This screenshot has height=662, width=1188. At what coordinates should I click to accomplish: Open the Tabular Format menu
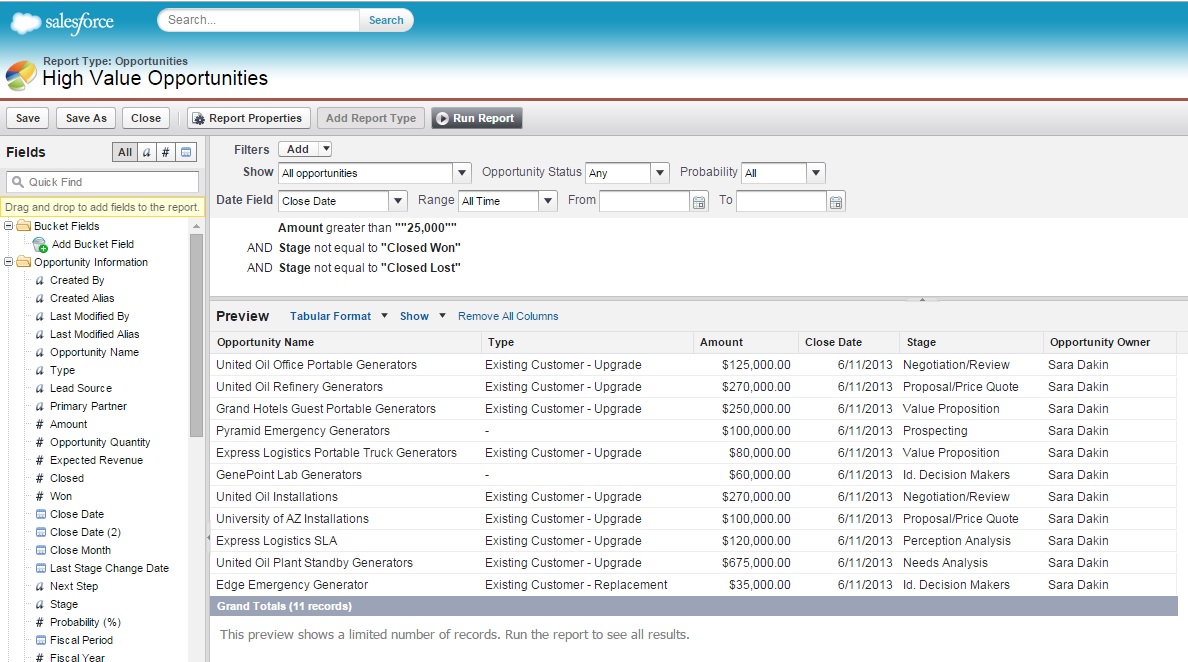tap(338, 316)
